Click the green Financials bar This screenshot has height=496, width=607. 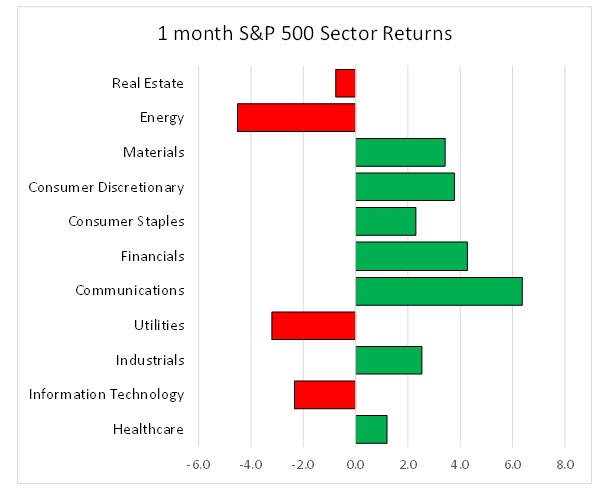[411, 256]
